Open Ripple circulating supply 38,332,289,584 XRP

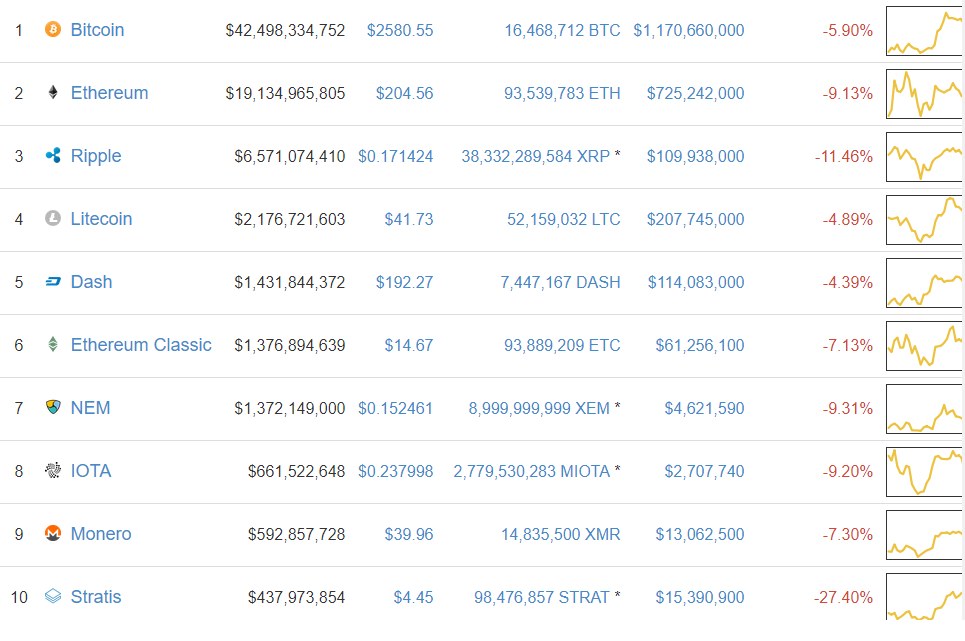535,156
